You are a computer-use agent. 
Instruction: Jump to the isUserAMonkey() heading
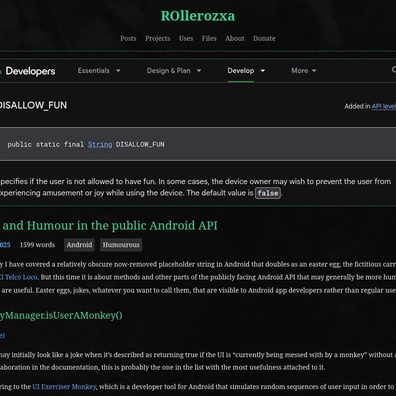61,315
